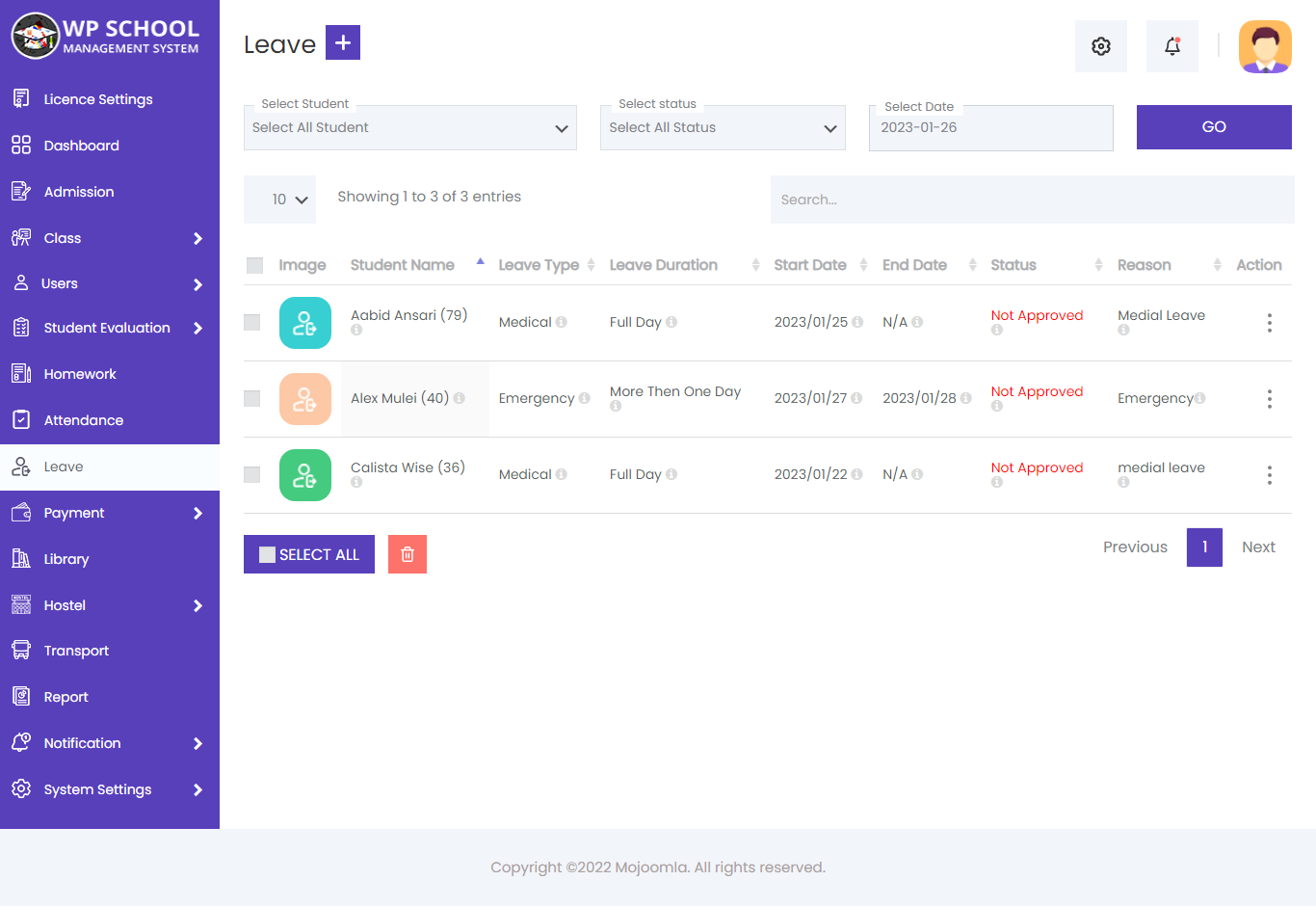This screenshot has height=907, width=1316.
Task: Click the Transport bus icon
Action: click(x=21, y=651)
